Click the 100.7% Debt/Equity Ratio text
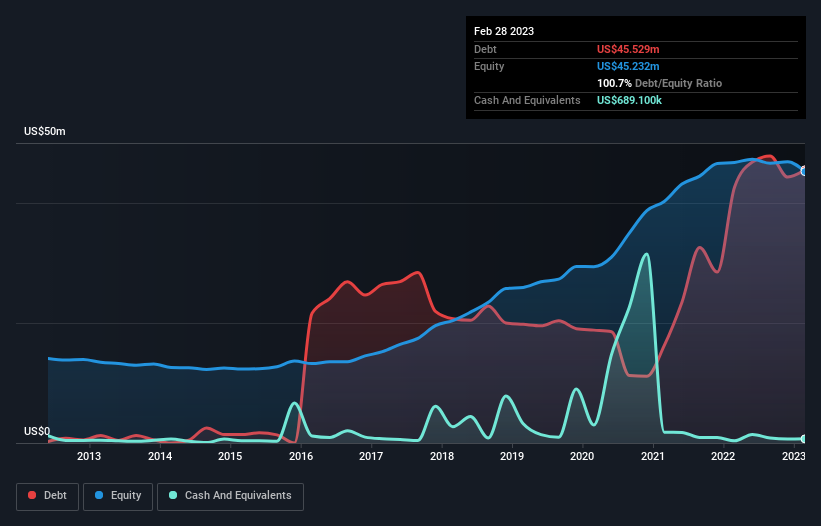This screenshot has height=526, width=821. (659, 83)
